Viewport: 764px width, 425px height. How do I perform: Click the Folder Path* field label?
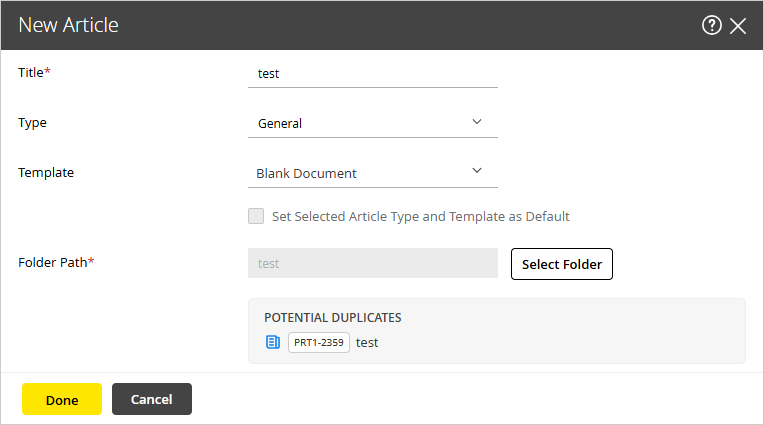tap(57, 263)
